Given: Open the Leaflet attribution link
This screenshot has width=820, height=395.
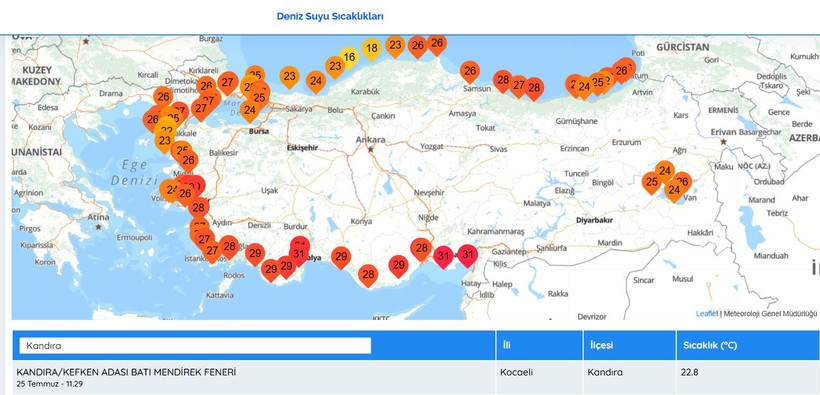Looking at the screenshot, I should pyautogui.click(x=707, y=314).
